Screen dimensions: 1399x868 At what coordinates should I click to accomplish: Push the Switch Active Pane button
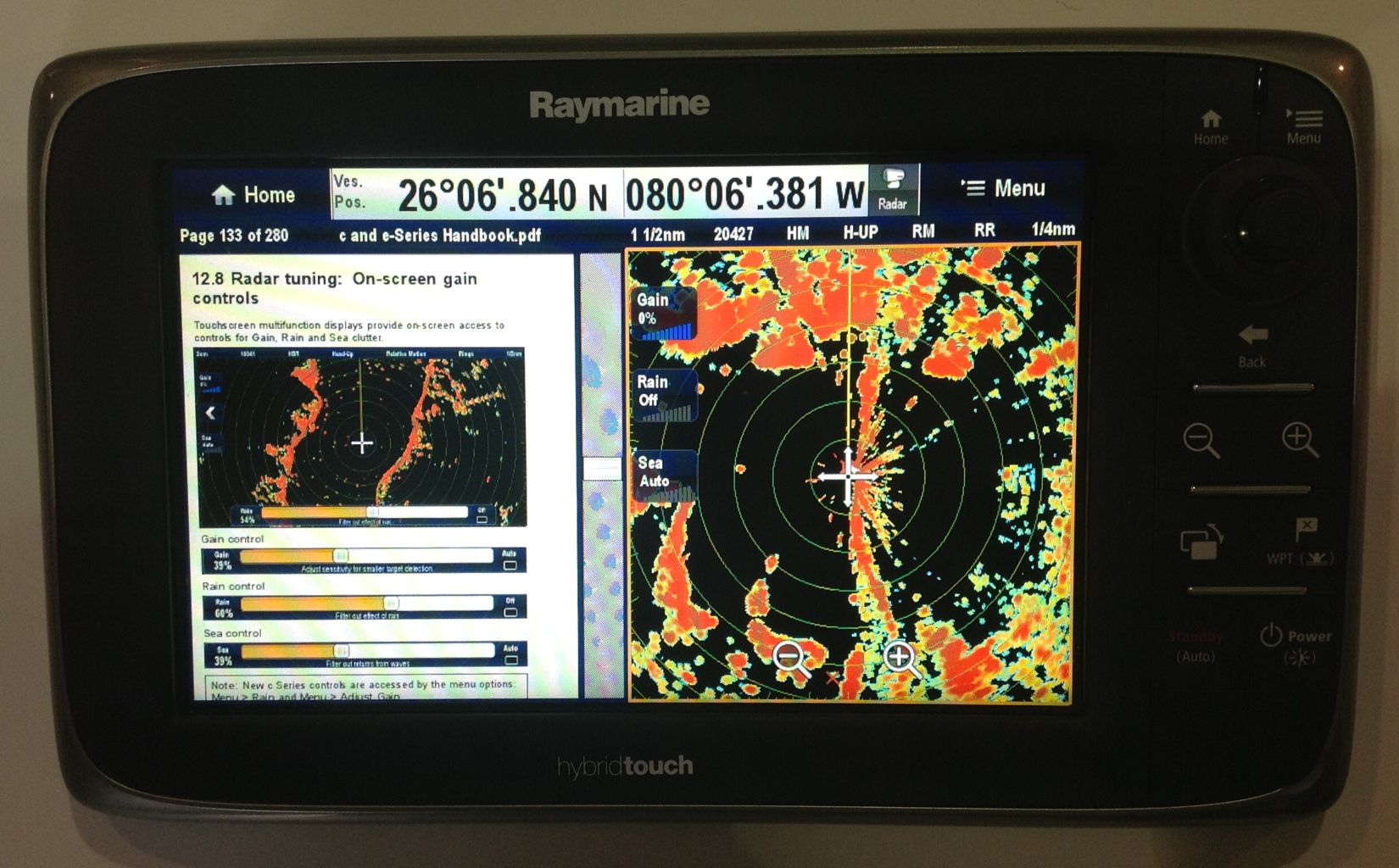tap(1202, 542)
